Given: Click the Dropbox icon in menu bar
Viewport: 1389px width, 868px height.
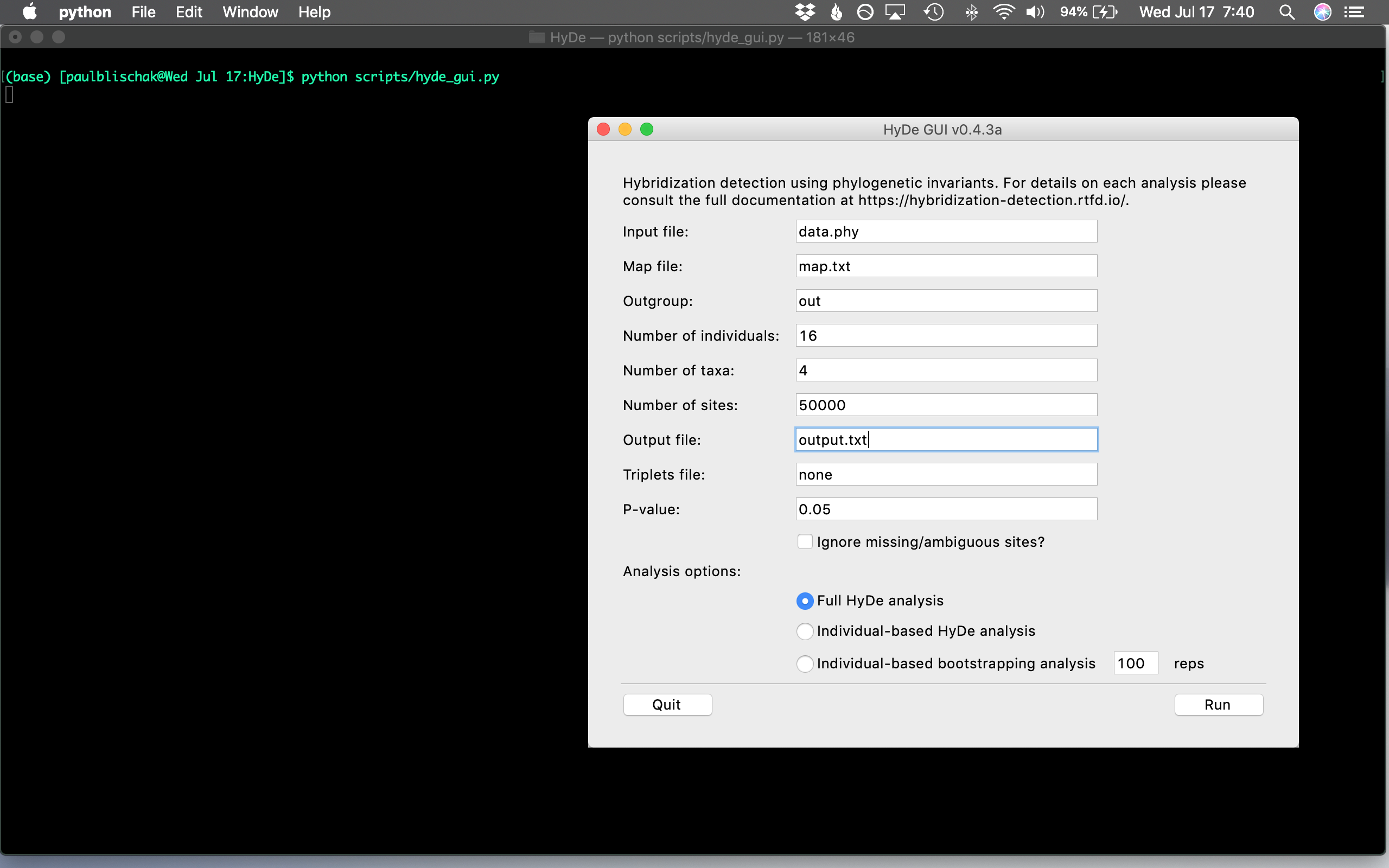Looking at the screenshot, I should click(811, 12).
